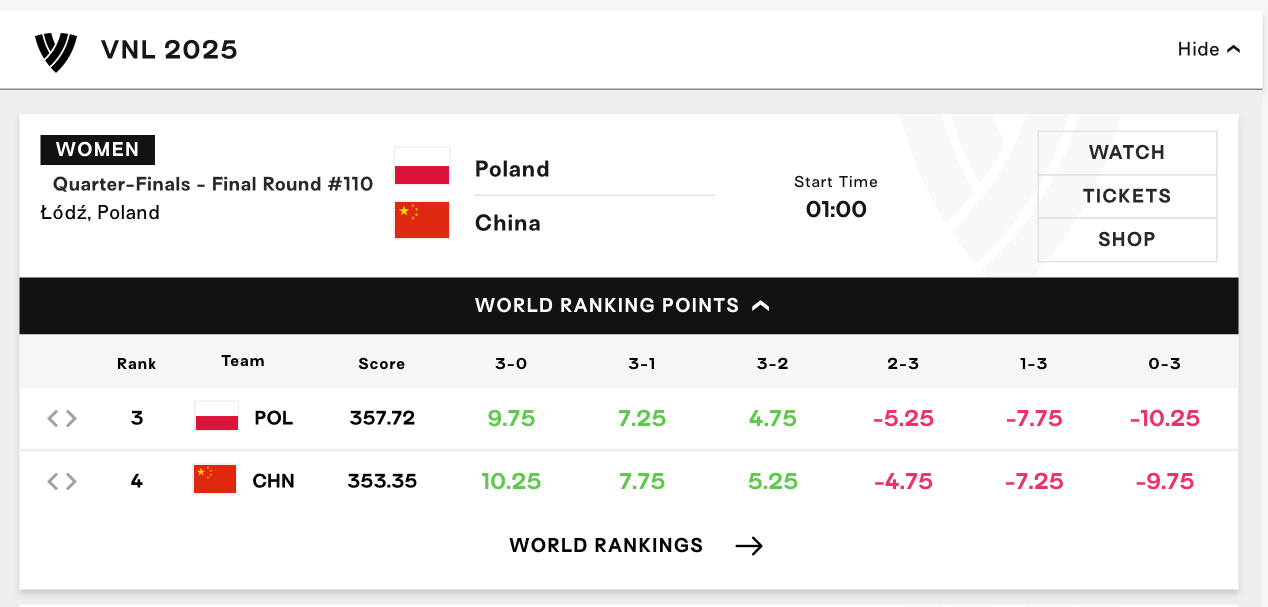Select the Poland team name
Screen dimensions: 1268x607
pos(512,169)
